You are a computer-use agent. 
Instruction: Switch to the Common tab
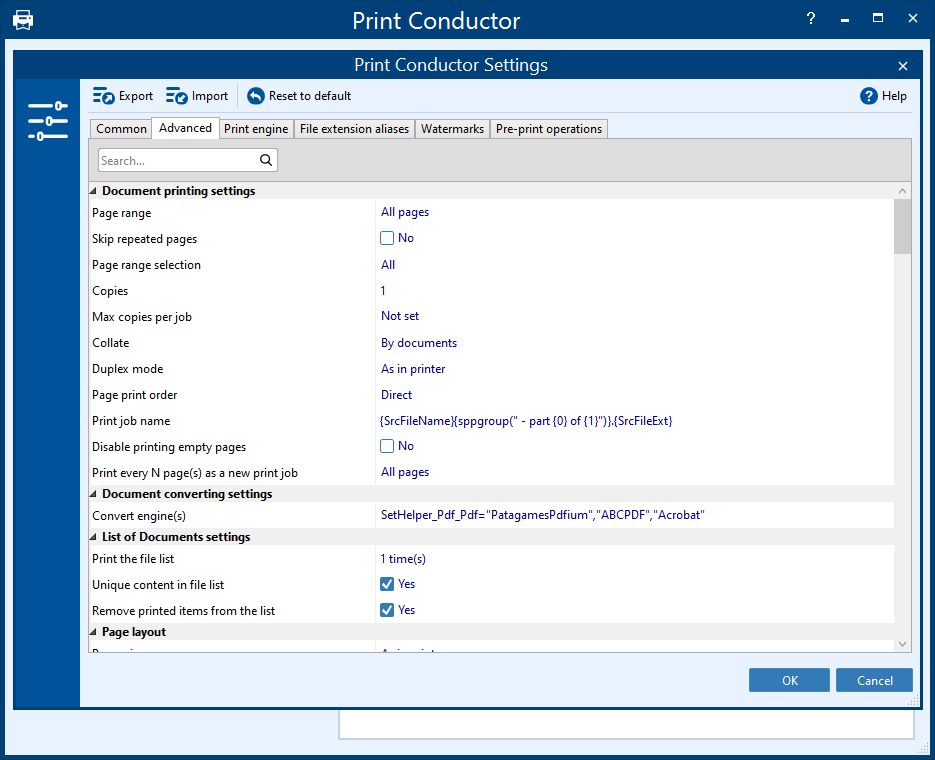click(120, 128)
